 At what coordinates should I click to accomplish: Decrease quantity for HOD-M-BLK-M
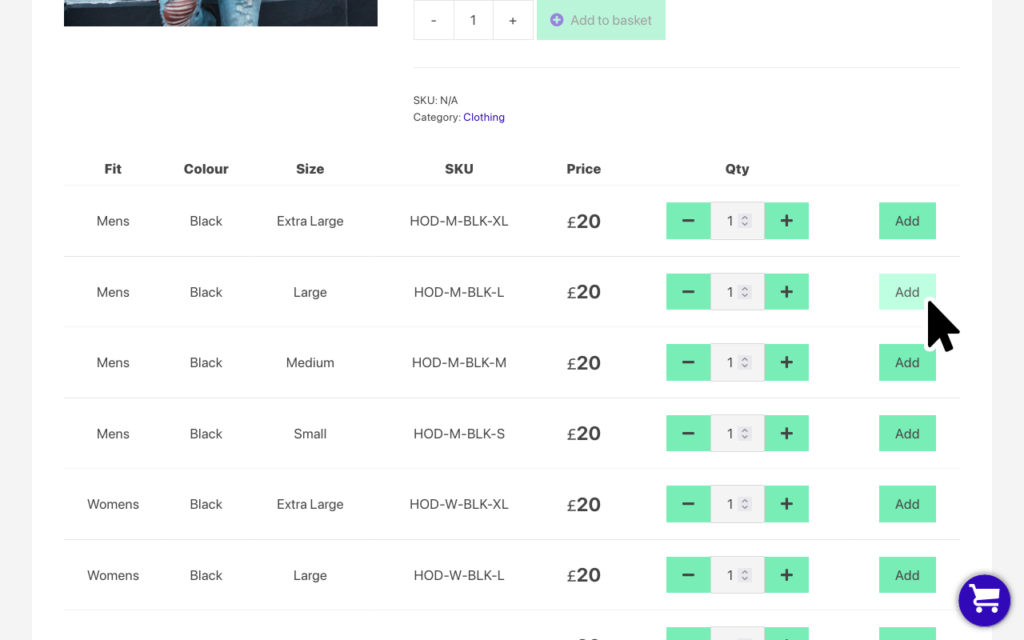(x=688, y=362)
